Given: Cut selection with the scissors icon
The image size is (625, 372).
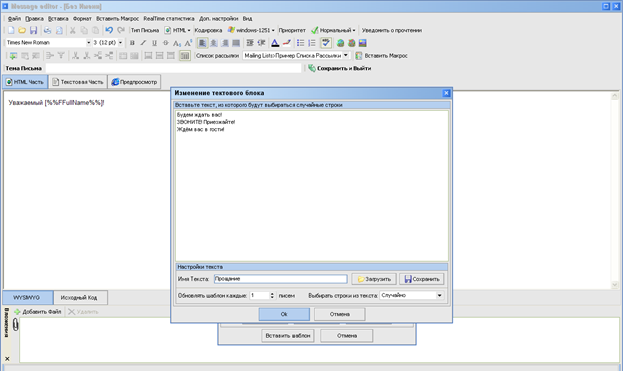Looking at the screenshot, I should pyautogui.click(x=73, y=30).
